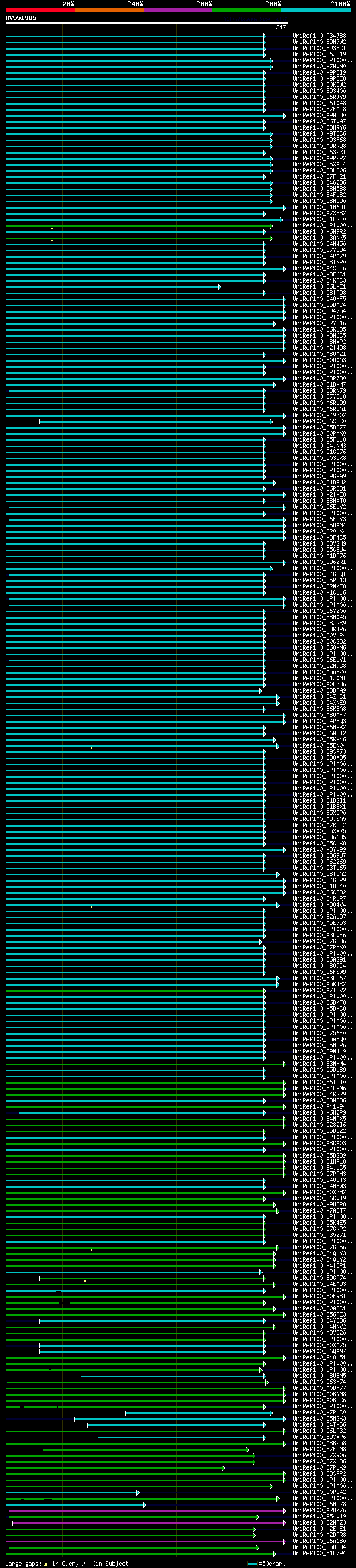Open hit UniRef100_A9NQU0

click(x=319, y=116)
